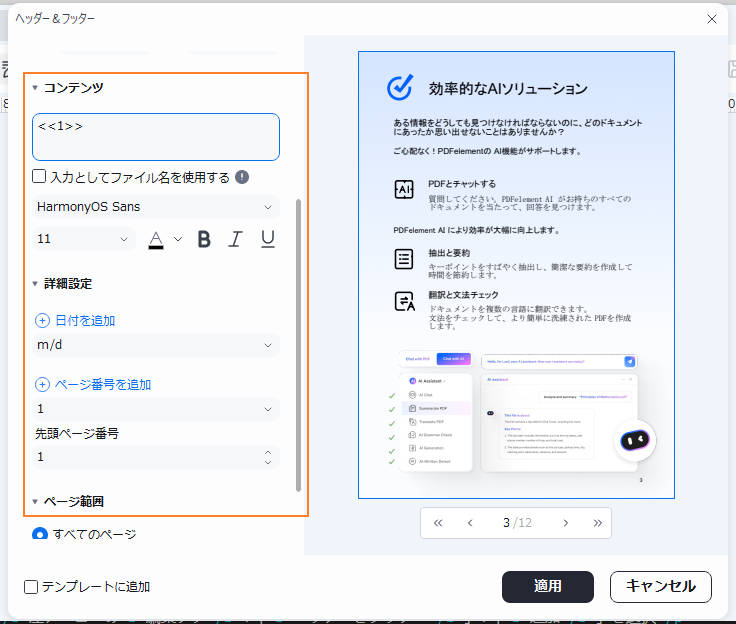This screenshot has height=624, width=736.
Task: Click the settings panel vertical scrollbar
Action: tap(298, 345)
